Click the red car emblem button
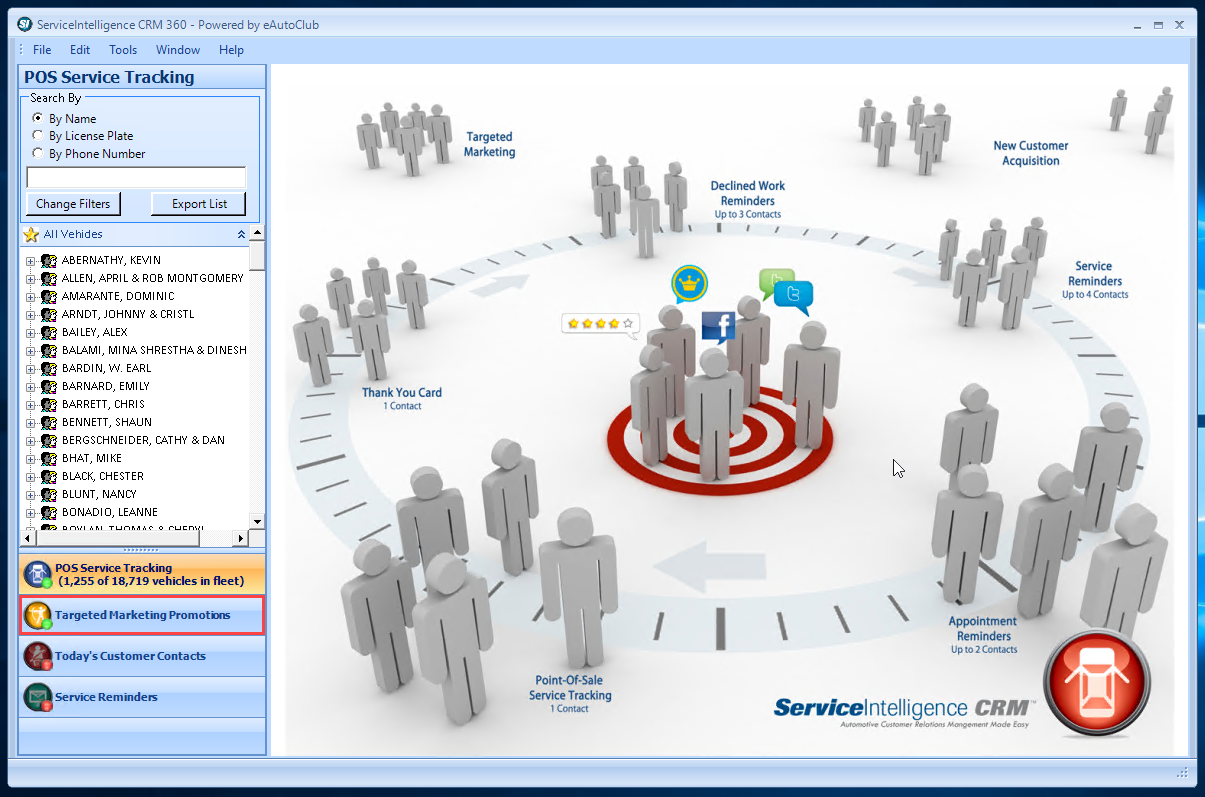Viewport: 1205px width, 797px height. point(1097,685)
